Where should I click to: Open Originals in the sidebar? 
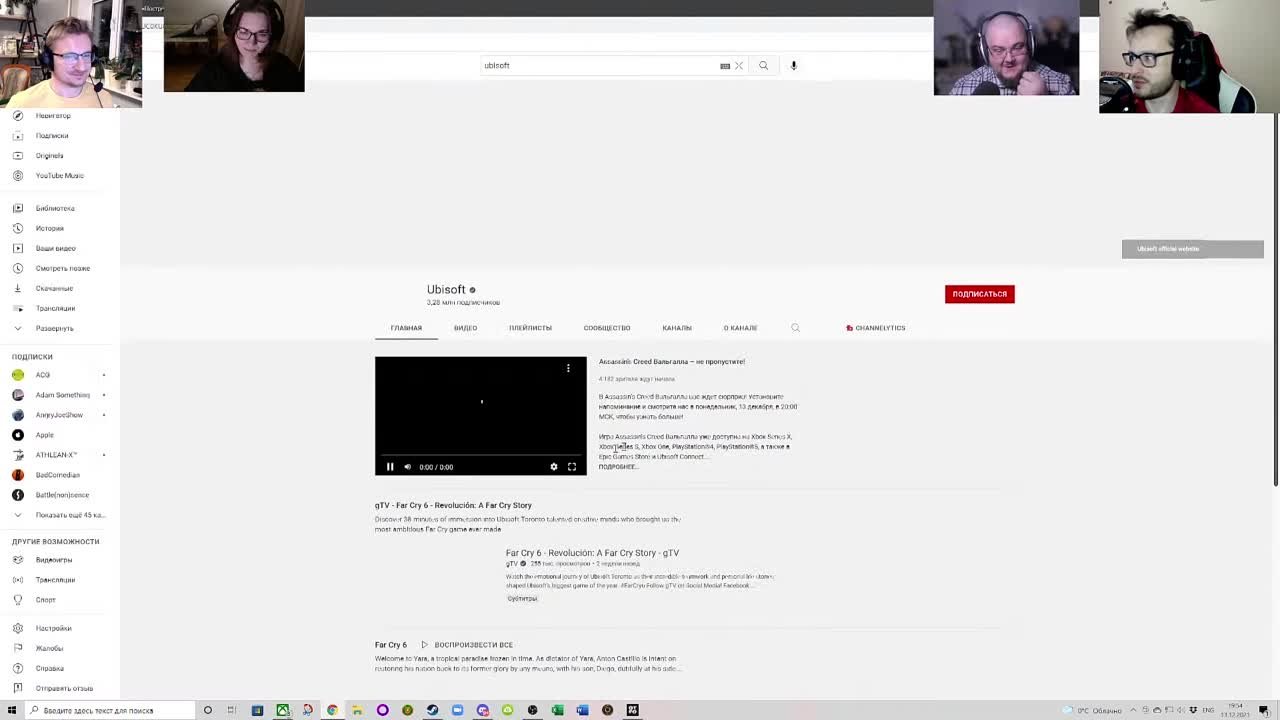(49, 156)
